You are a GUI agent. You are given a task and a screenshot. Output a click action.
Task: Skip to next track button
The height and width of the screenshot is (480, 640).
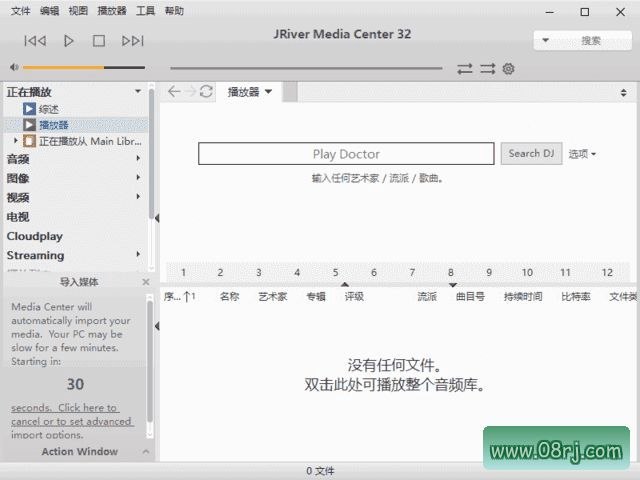pyautogui.click(x=133, y=41)
